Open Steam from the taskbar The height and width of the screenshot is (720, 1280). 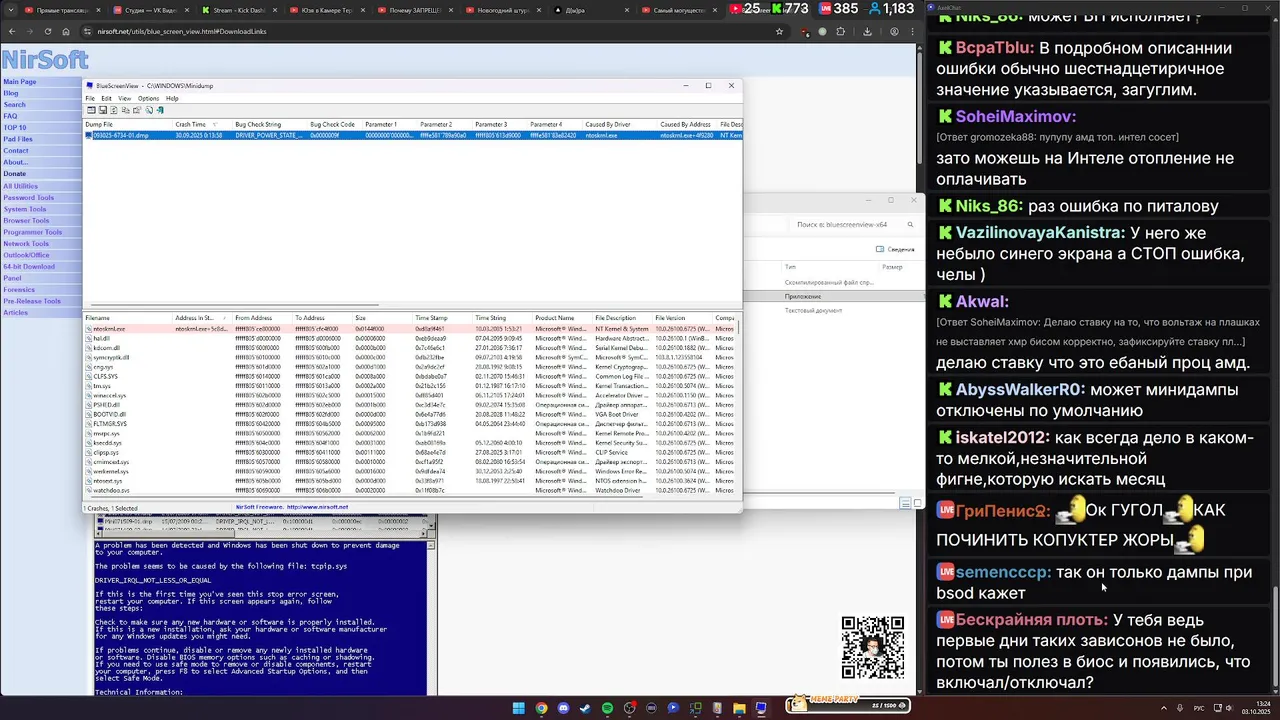tap(585, 708)
